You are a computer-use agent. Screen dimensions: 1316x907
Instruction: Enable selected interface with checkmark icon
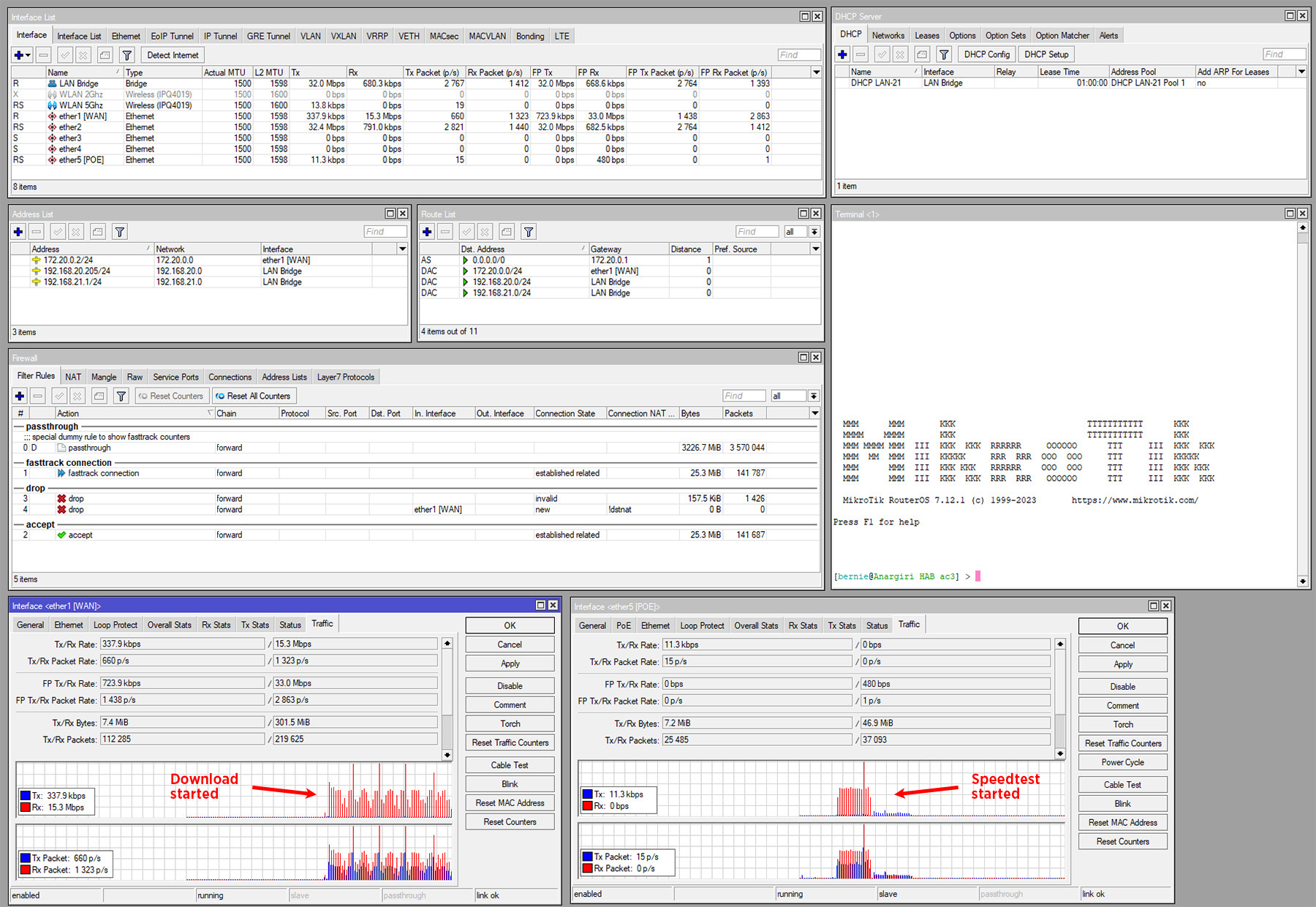pyautogui.click(x=65, y=55)
